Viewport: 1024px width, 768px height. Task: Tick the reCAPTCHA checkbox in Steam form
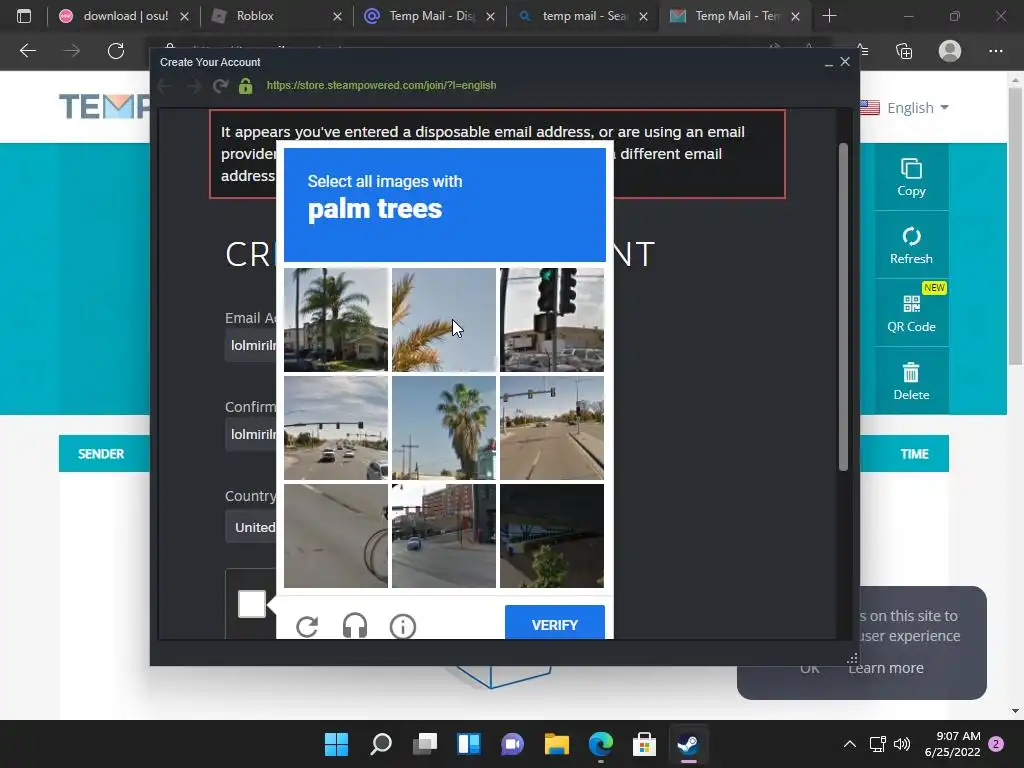coord(251,603)
